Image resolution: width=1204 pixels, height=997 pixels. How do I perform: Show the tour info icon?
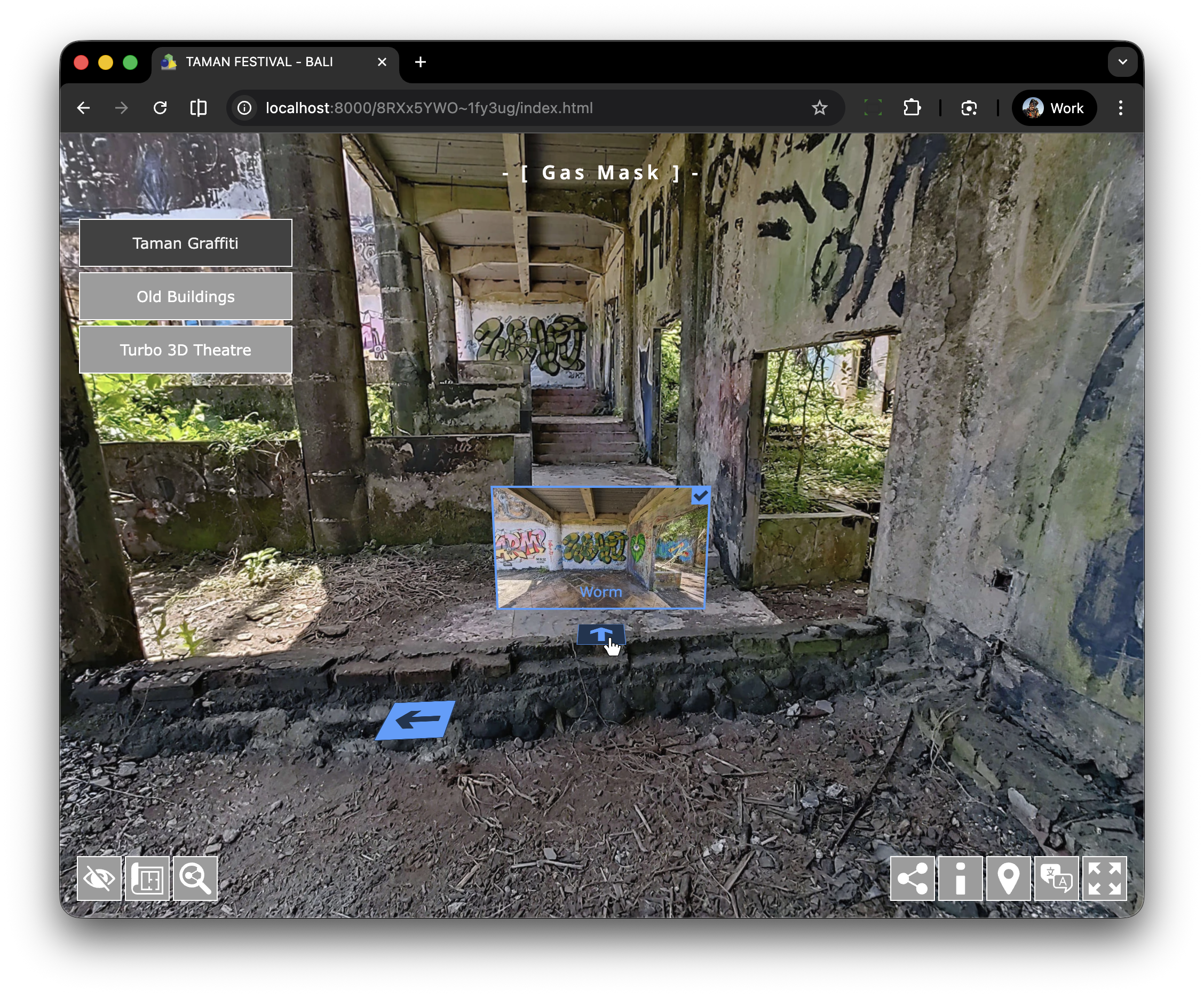pyautogui.click(x=960, y=878)
